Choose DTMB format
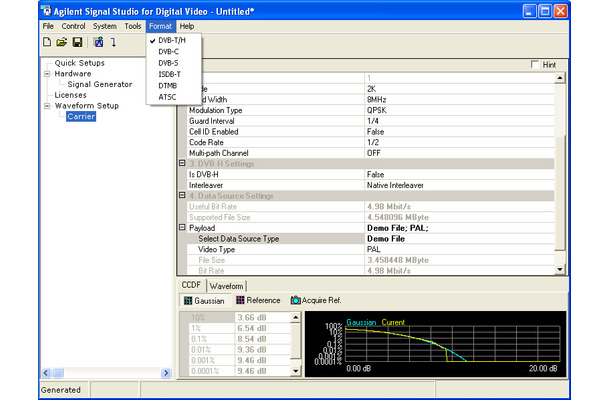 pyautogui.click(x=174, y=86)
